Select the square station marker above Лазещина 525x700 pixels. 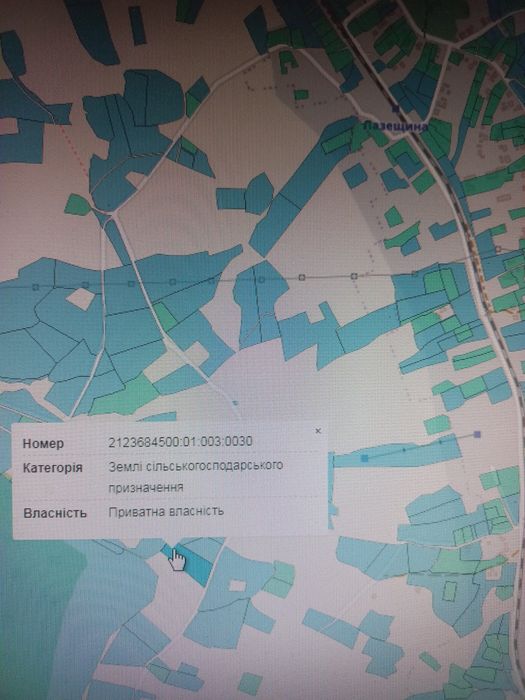pos(395,108)
